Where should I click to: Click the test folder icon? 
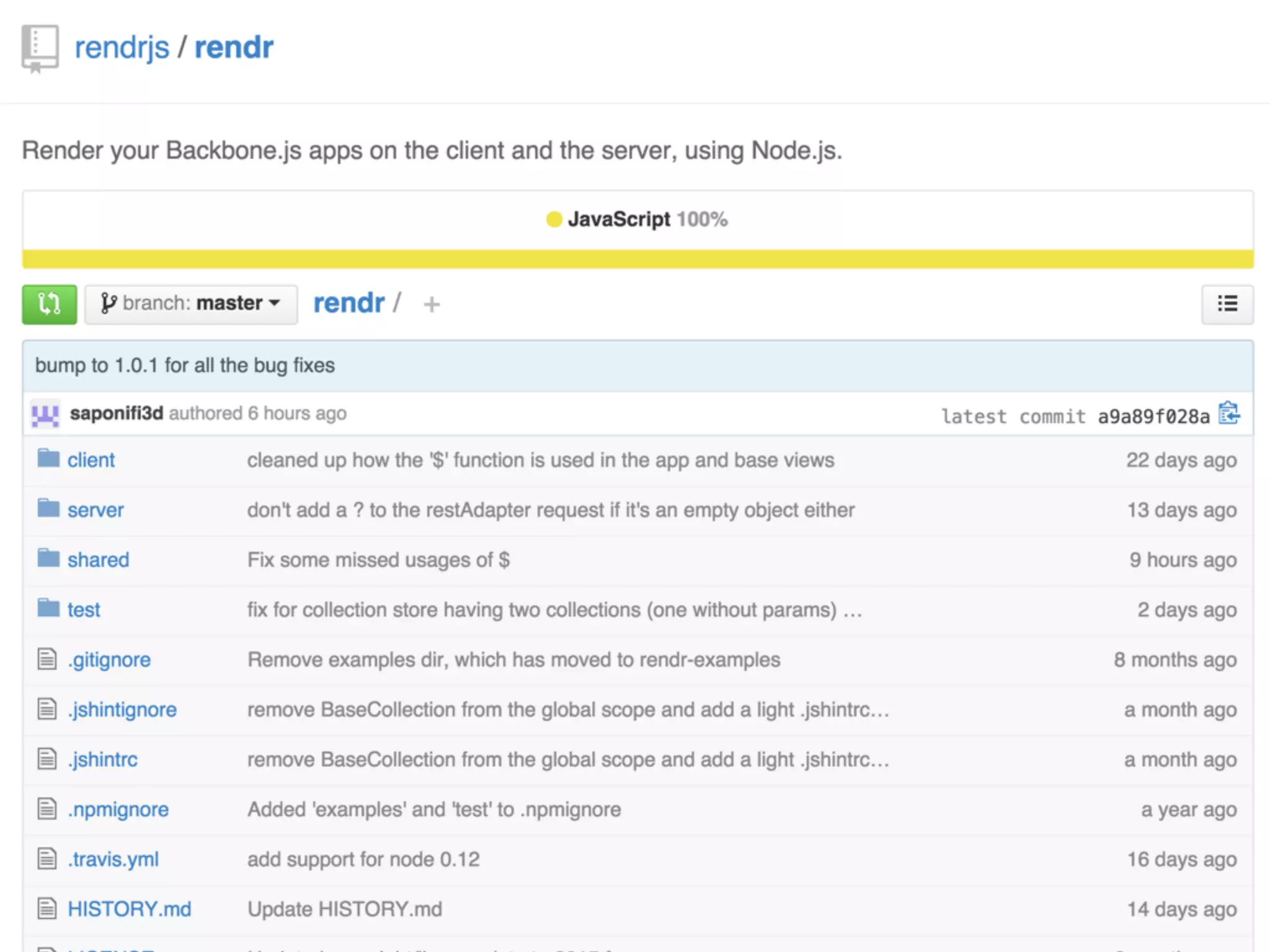pos(48,607)
